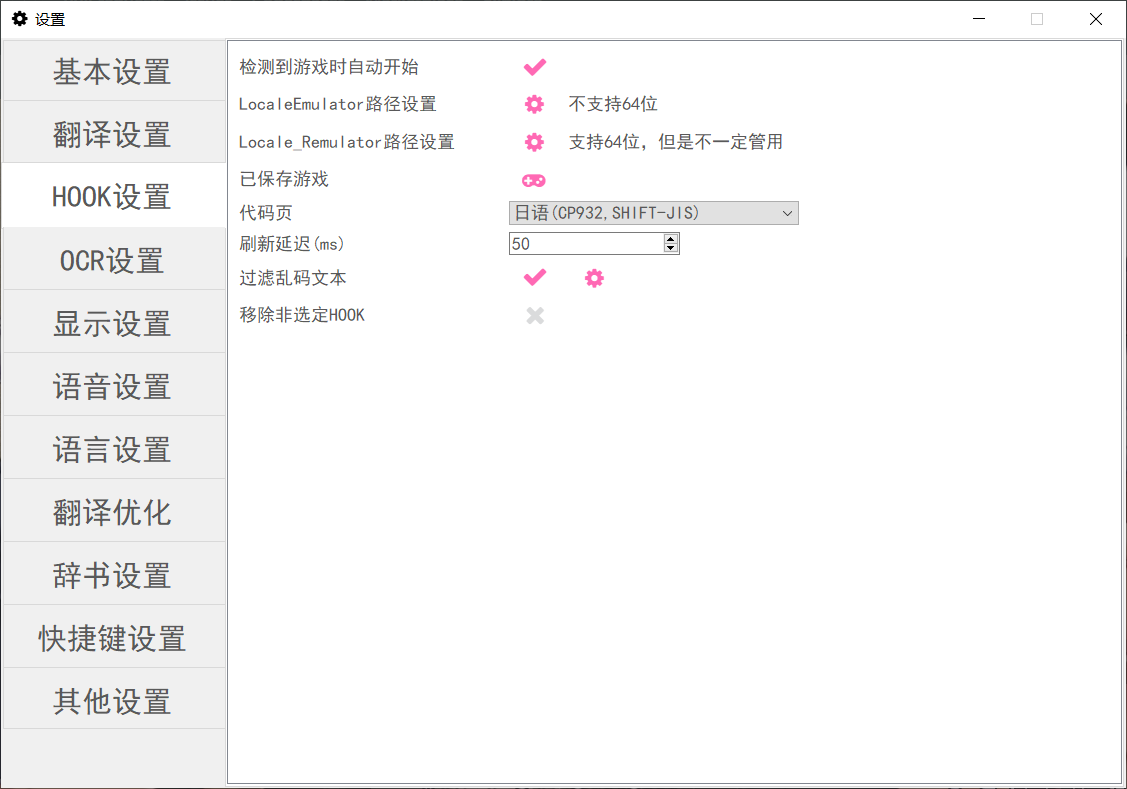Open garbled text filter settings gear
Viewport: 1127px width, 789px height.
tap(594, 278)
